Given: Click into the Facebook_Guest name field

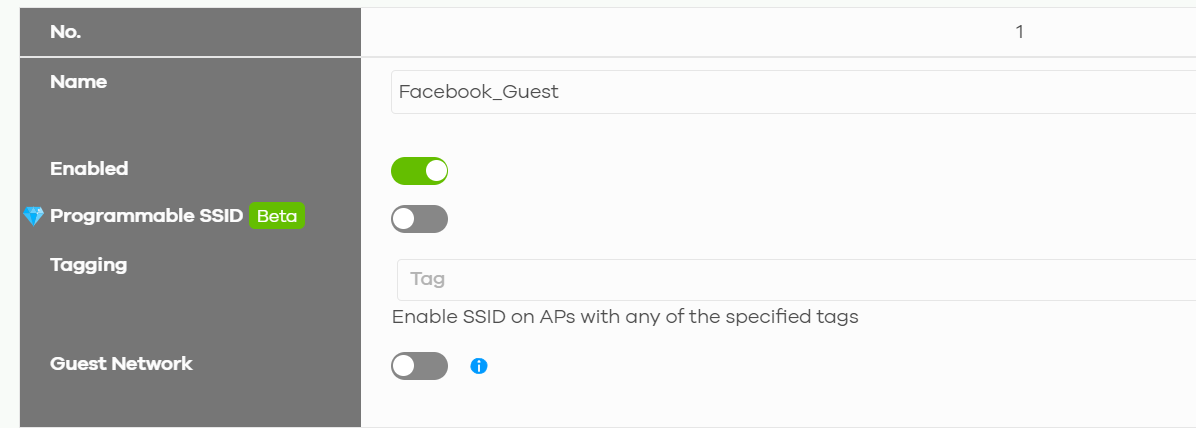Looking at the screenshot, I should coord(793,92).
